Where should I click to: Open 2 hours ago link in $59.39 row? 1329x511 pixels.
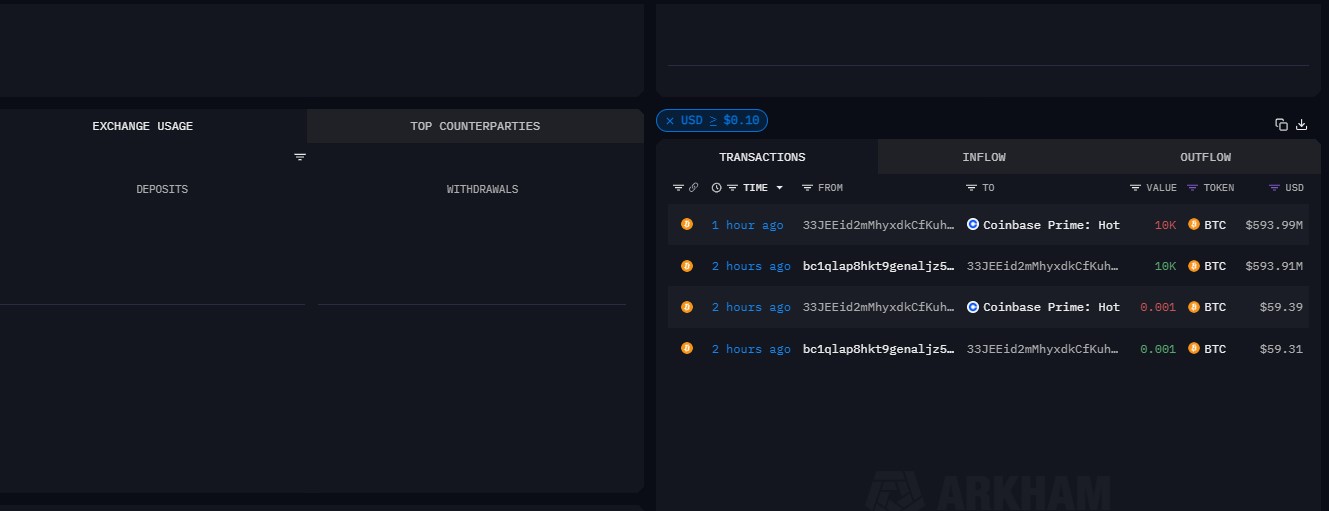coord(751,307)
